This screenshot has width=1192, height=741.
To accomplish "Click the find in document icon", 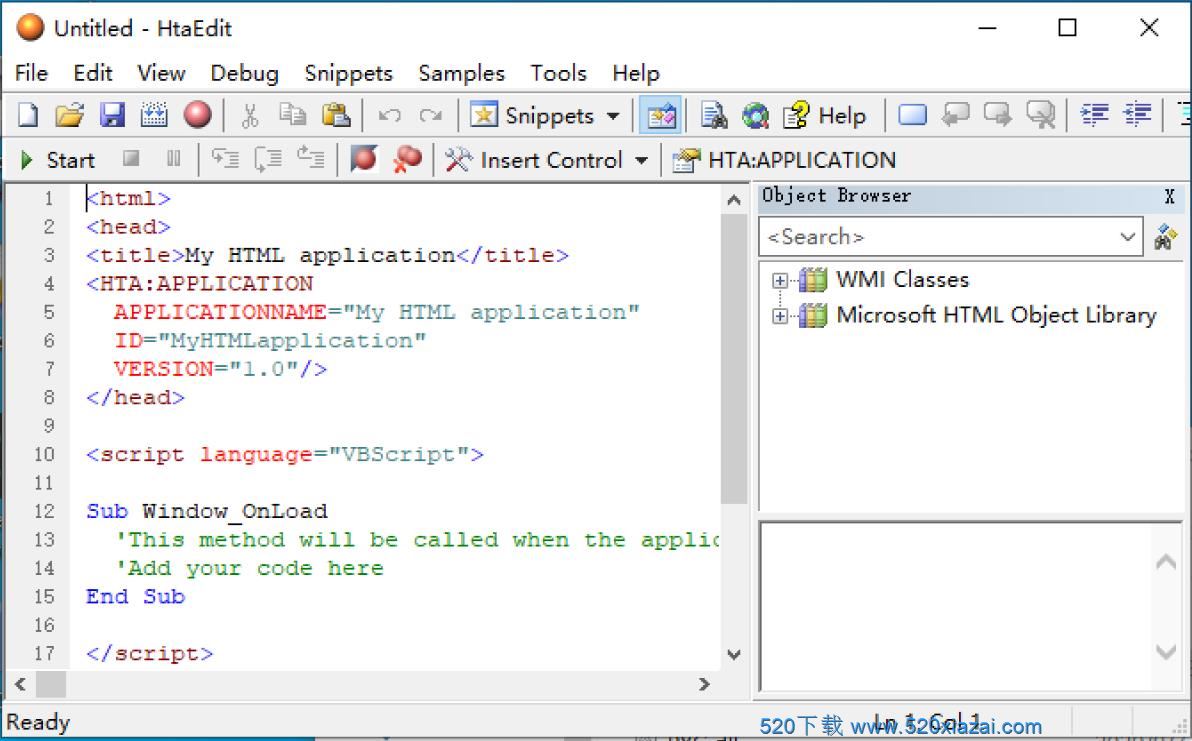I will pyautogui.click(x=714, y=116).
